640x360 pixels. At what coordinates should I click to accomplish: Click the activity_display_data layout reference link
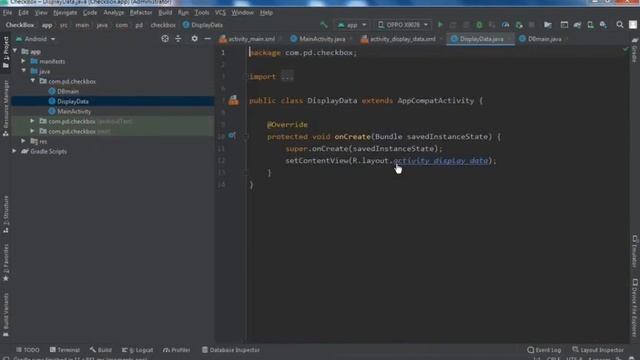tap(441, 160)
